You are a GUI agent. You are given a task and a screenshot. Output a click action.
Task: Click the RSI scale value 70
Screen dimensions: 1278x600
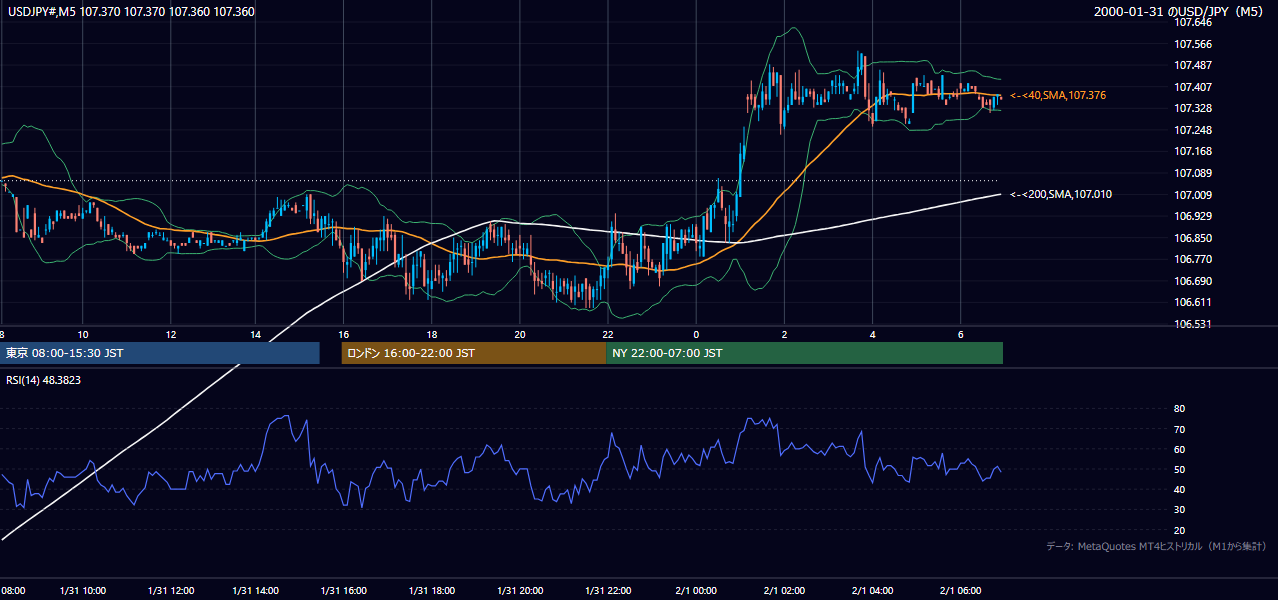(x=1179, y=429)
